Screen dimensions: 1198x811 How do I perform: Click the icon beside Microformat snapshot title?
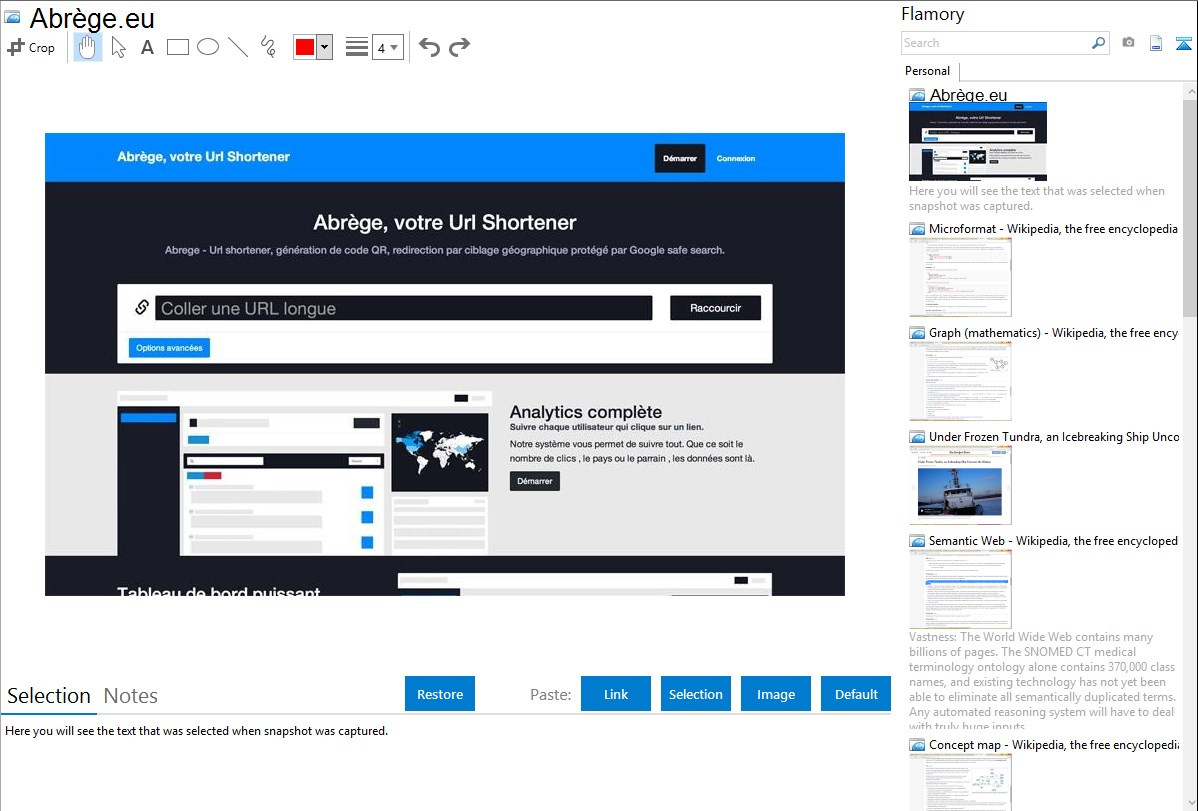point(917,229)
